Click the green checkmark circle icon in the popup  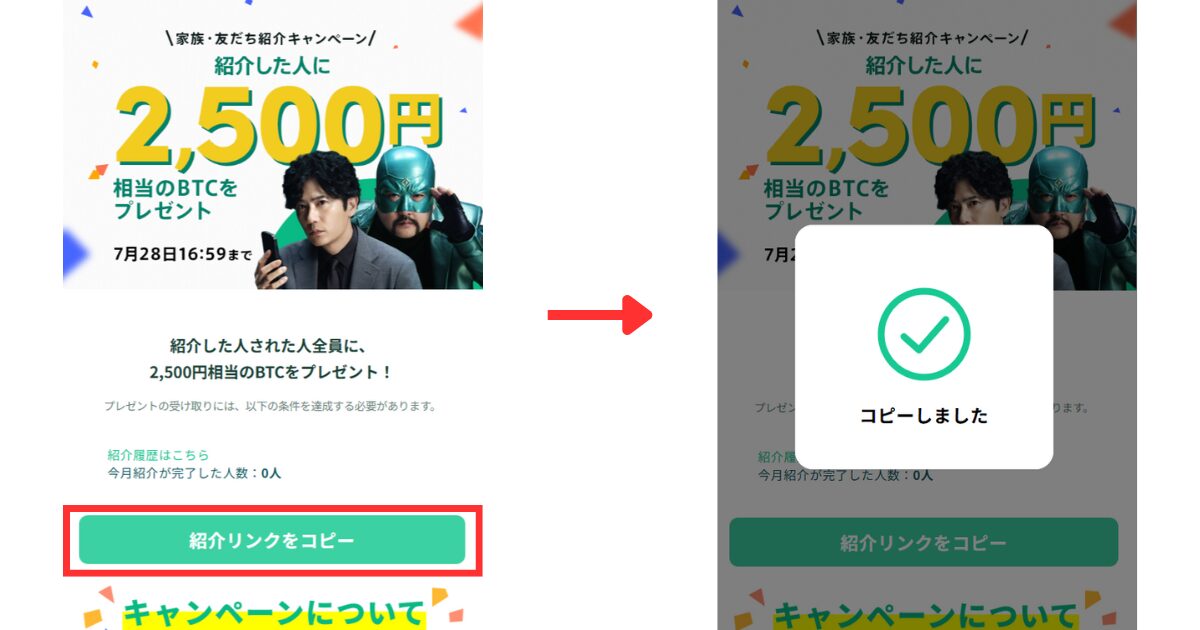coord(924,335)
